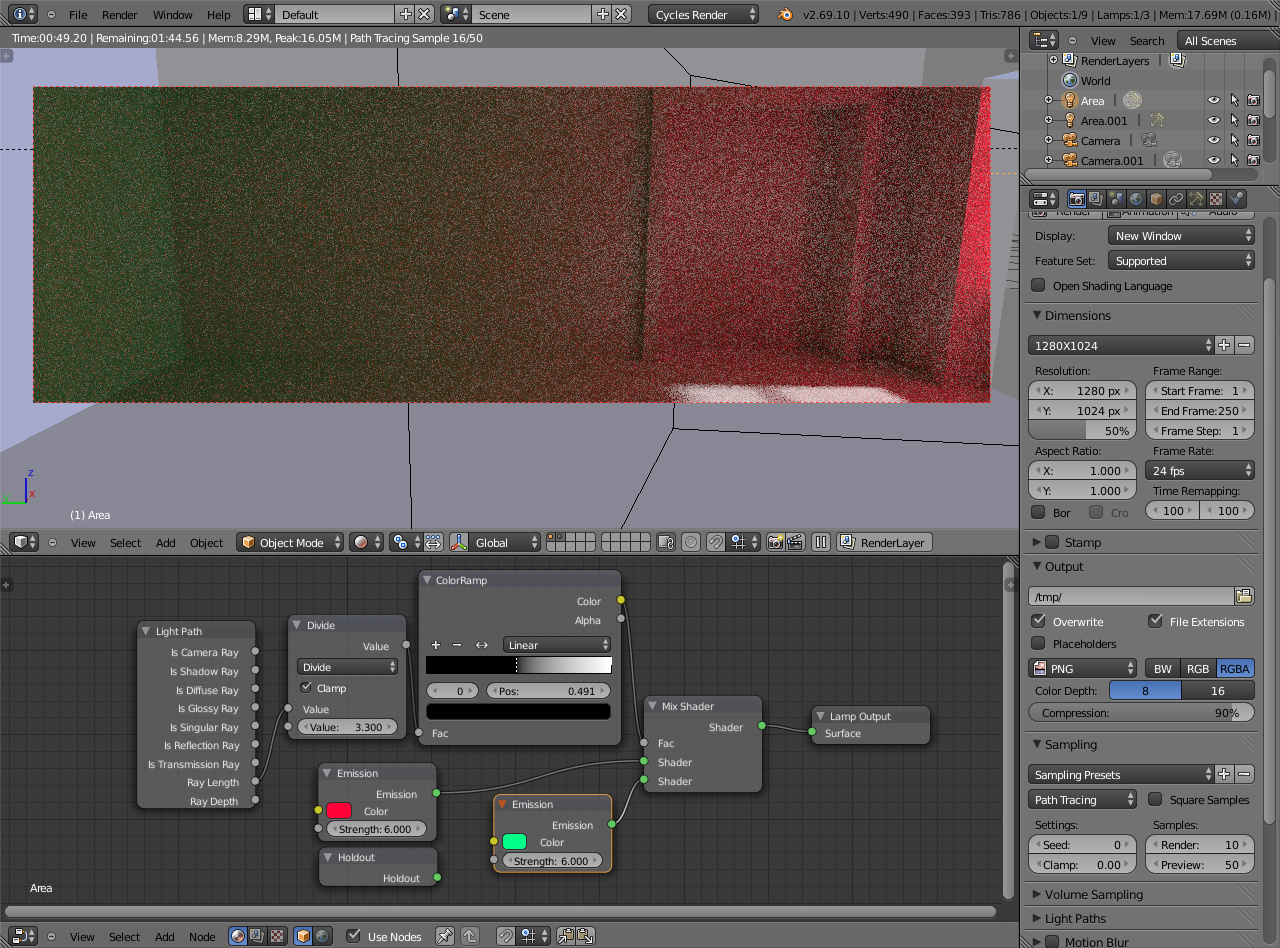
Task: Enable the Square Samples checkbox
Action: (1155, 799)
